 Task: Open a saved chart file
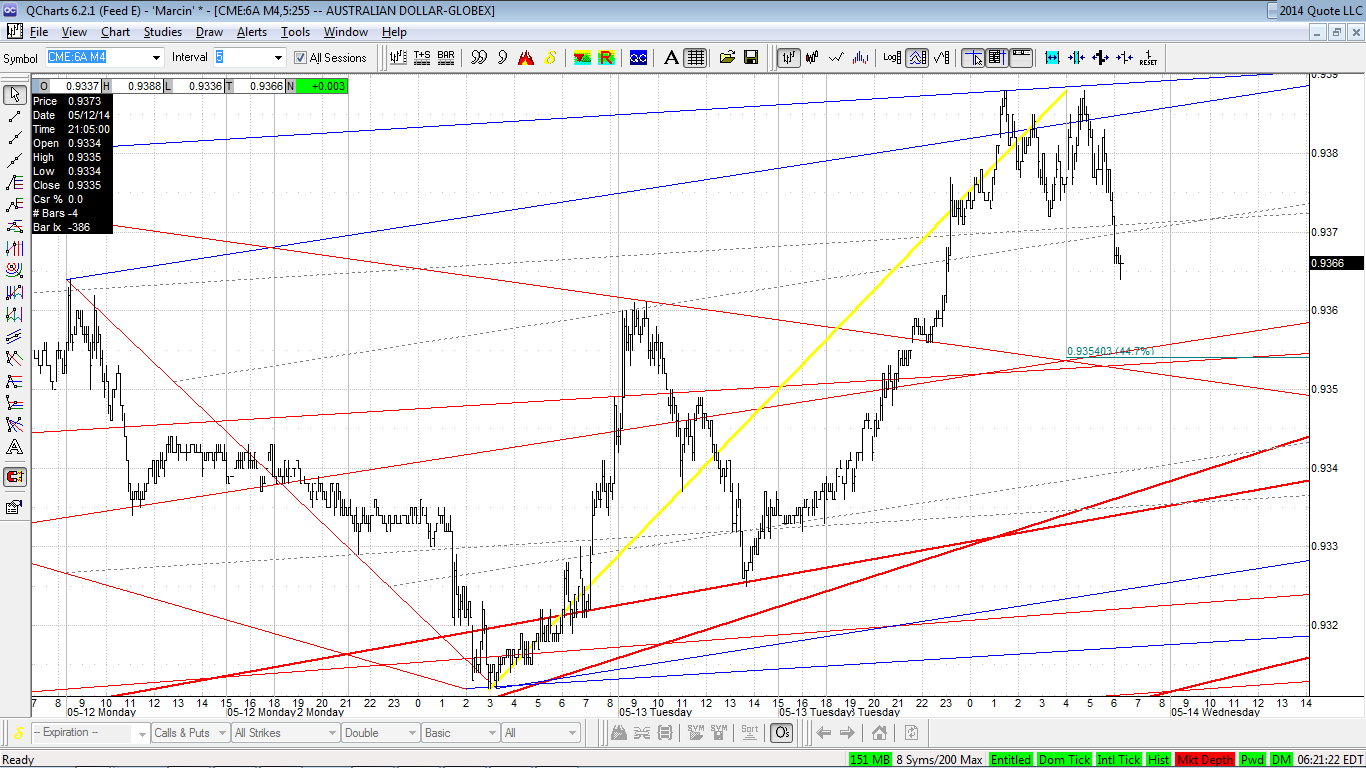(727, 58)
